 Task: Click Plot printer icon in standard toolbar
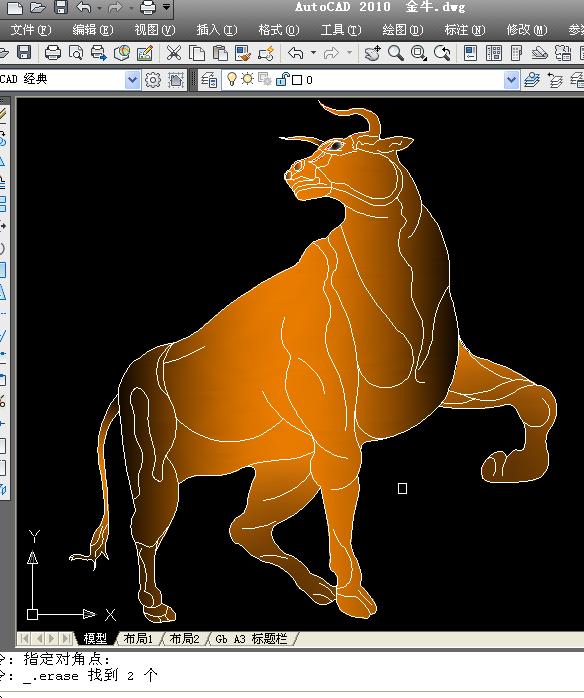(53, 53)
